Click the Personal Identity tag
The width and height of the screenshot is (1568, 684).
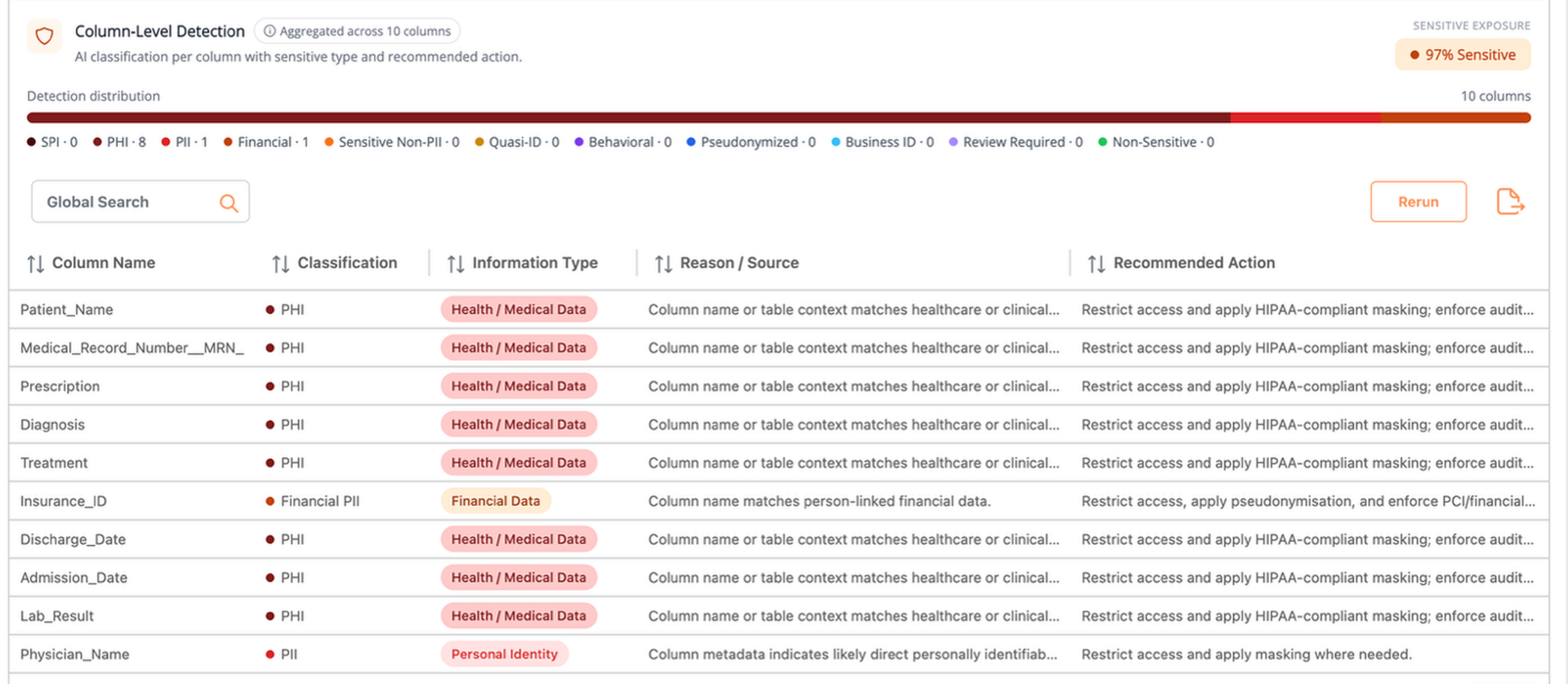(x=505, y=654)
